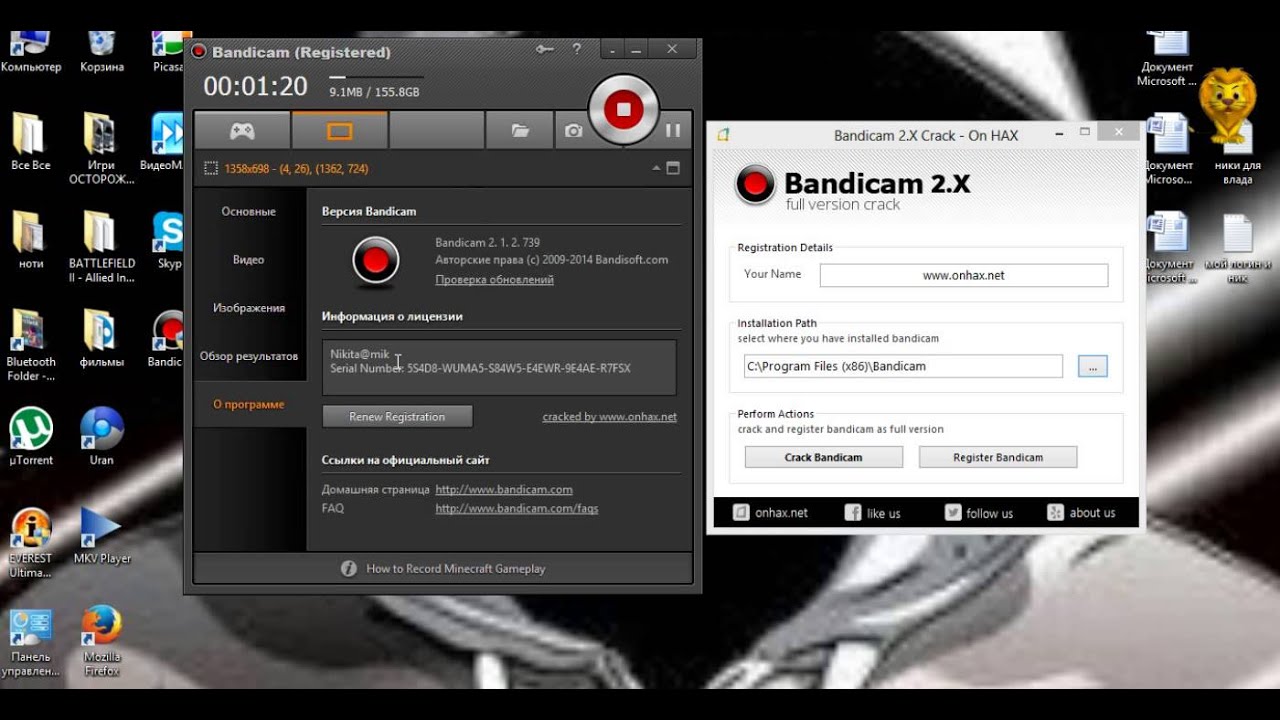Select the Uran browser desktop icon

pyautogui.click(x=101, y=437)
